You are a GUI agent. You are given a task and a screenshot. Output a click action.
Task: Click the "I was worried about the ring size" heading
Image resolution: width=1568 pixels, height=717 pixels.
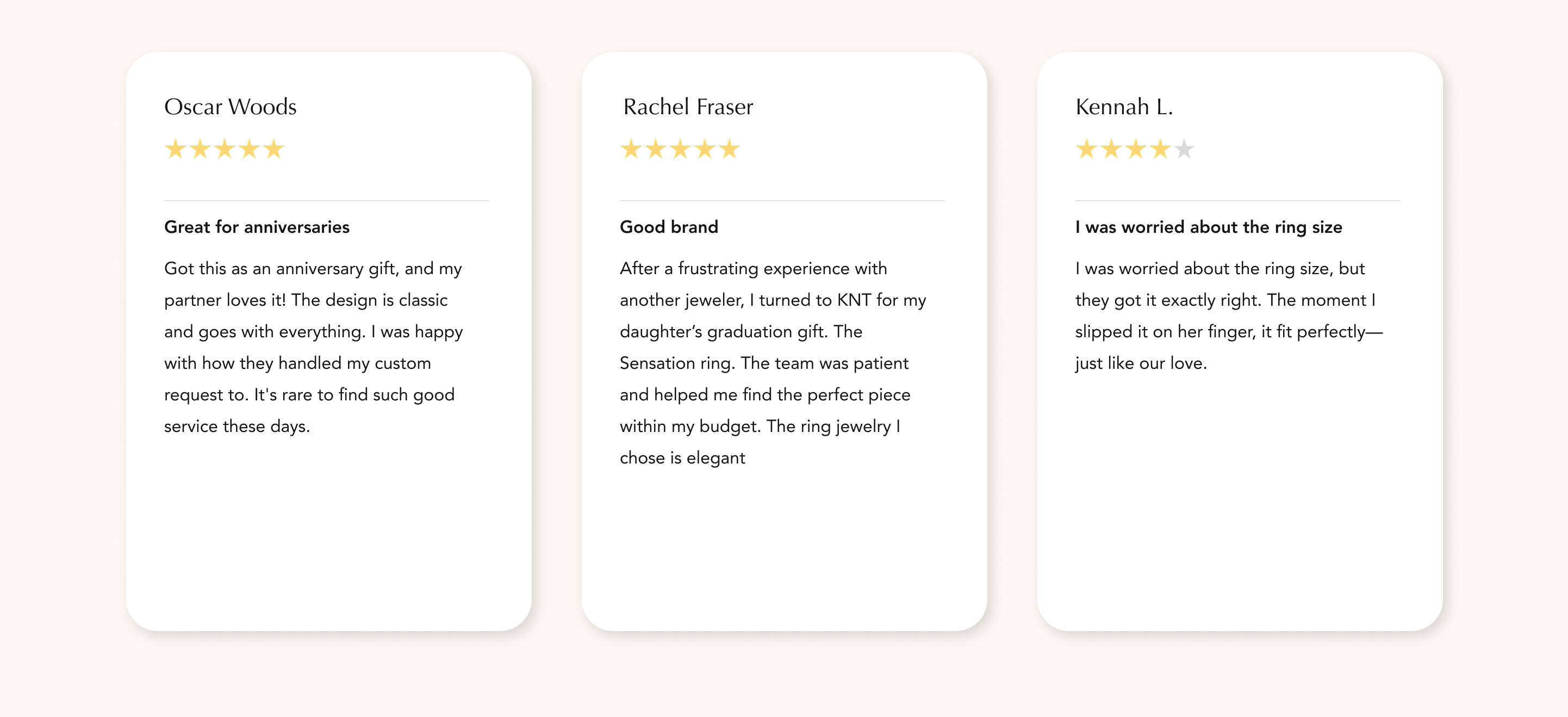(x=1208, y=227)
